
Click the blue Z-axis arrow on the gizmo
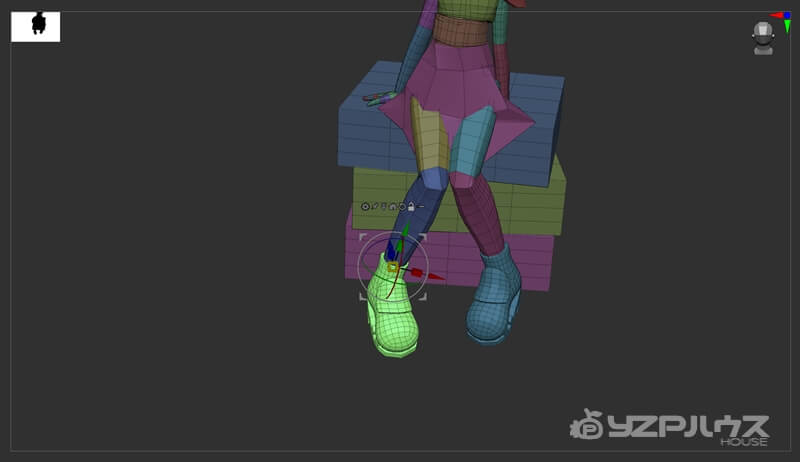coord(391,250)
